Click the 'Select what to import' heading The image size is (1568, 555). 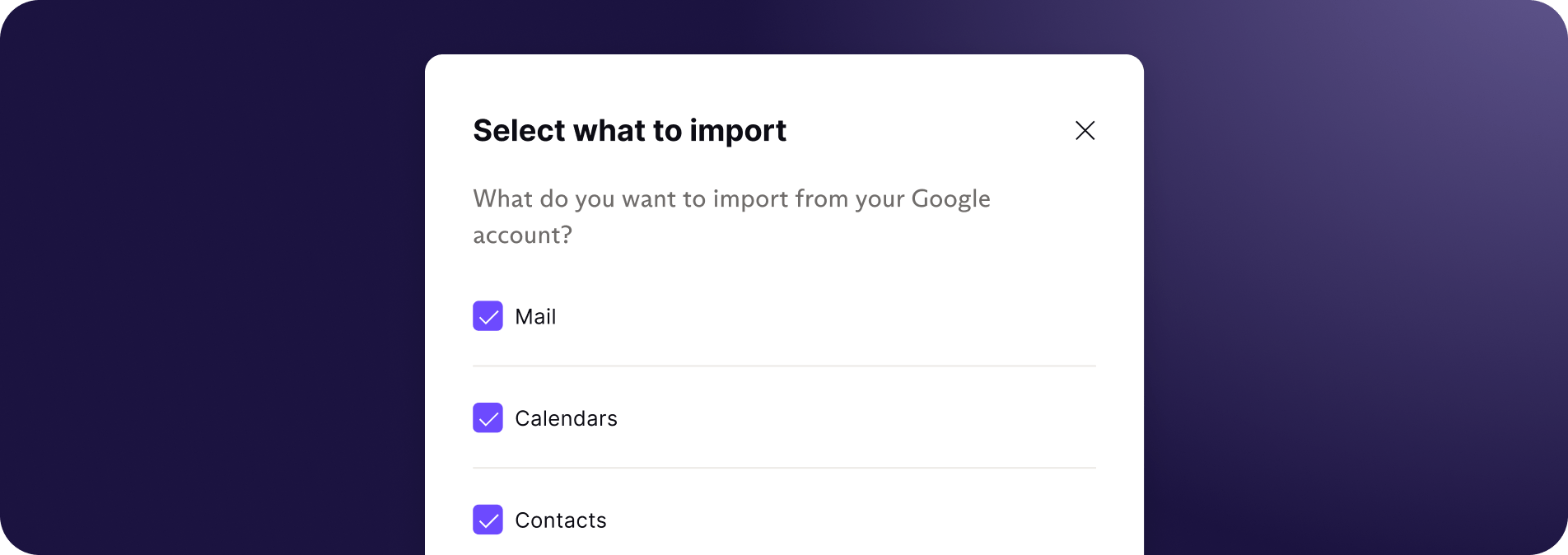[x=629, y=131]
